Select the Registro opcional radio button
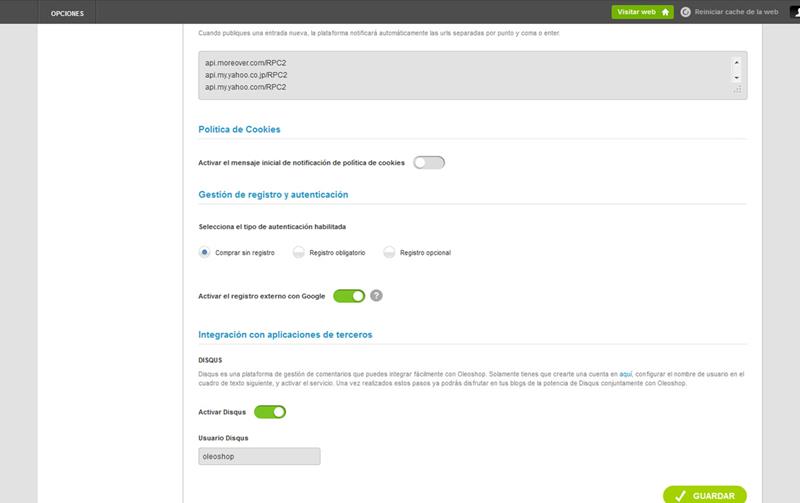This screenshot has height=503, width=800. tap(389, 253)
